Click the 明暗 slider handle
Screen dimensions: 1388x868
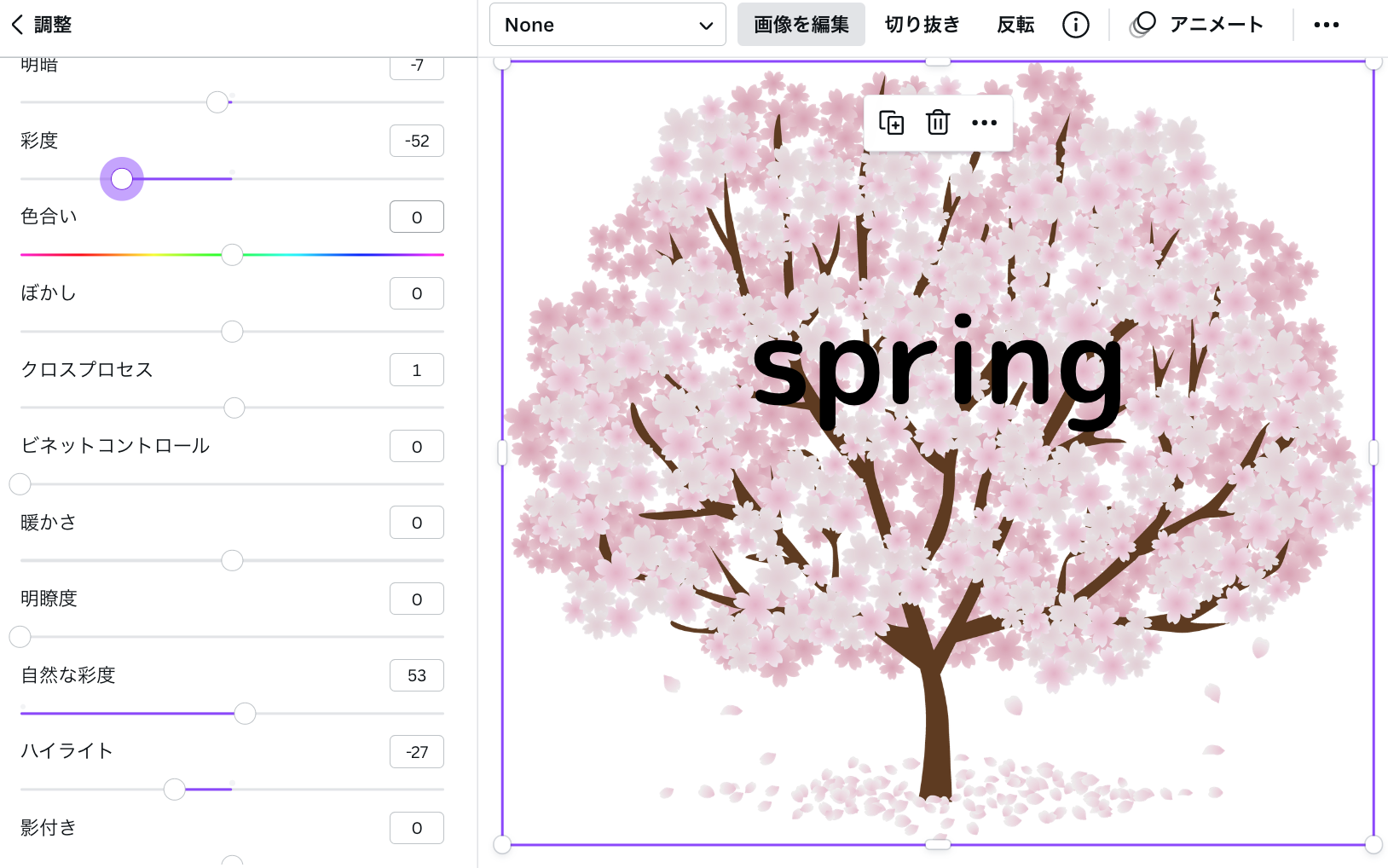click(x=217, y=102)
